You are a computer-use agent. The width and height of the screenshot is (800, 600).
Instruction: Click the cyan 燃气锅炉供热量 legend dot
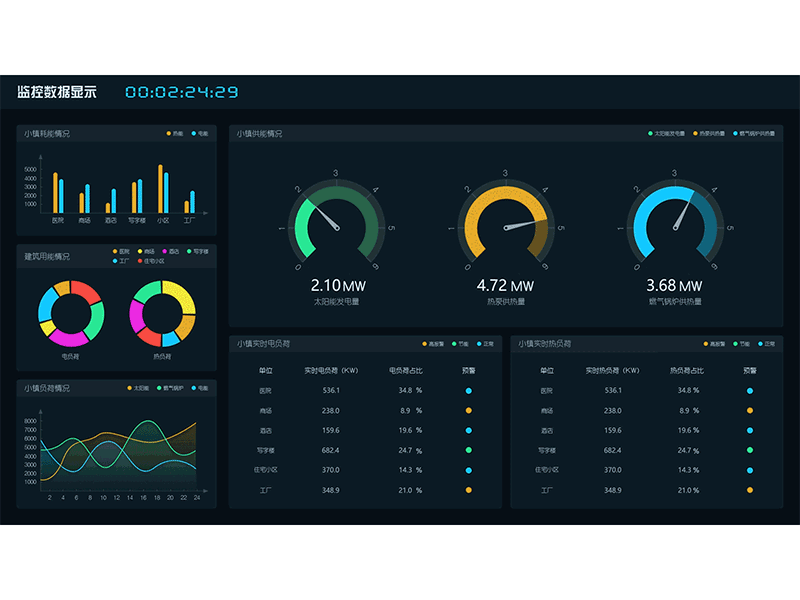click(736, 131)
